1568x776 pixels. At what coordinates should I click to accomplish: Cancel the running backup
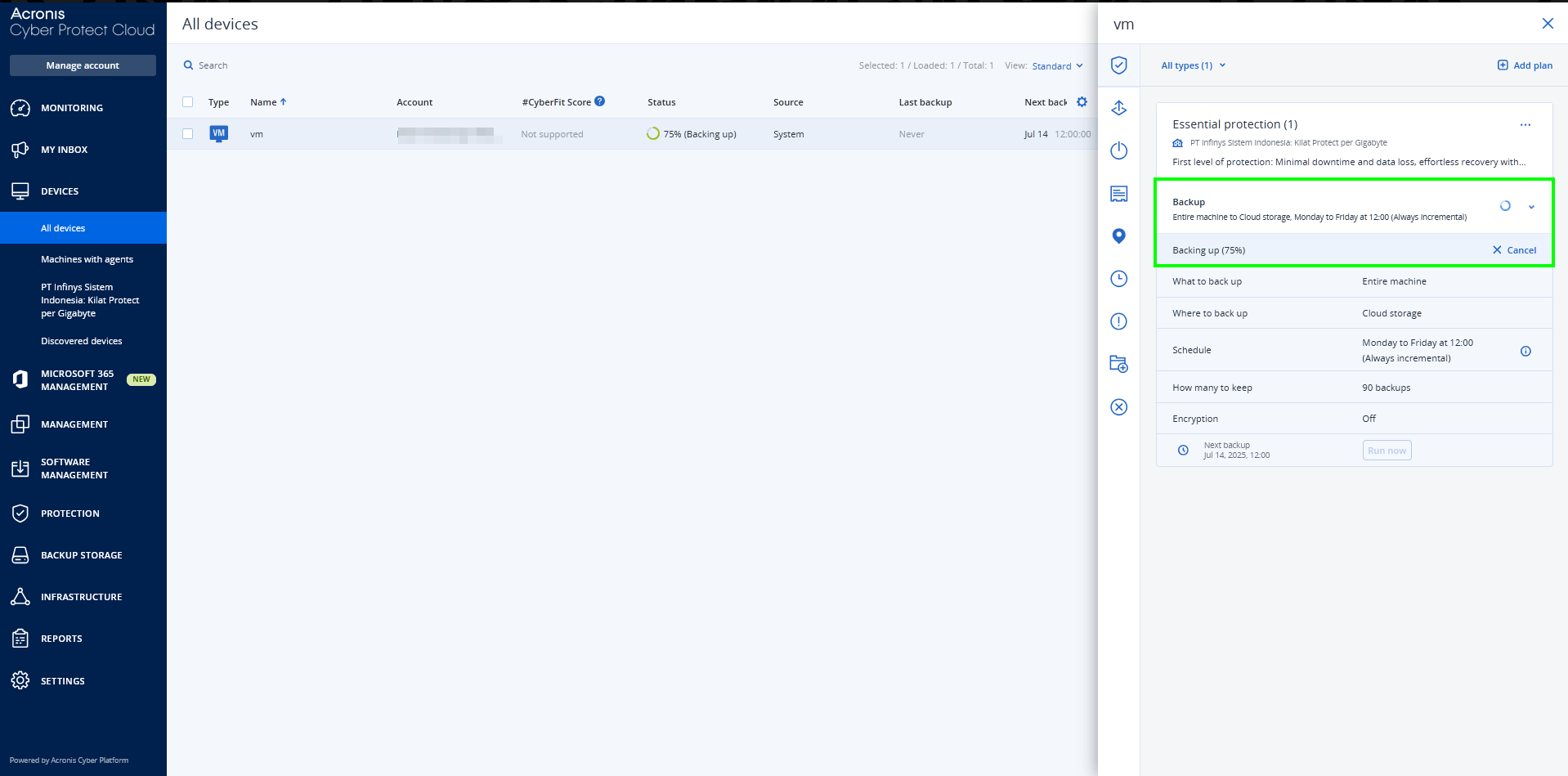tap(1514, 250)
